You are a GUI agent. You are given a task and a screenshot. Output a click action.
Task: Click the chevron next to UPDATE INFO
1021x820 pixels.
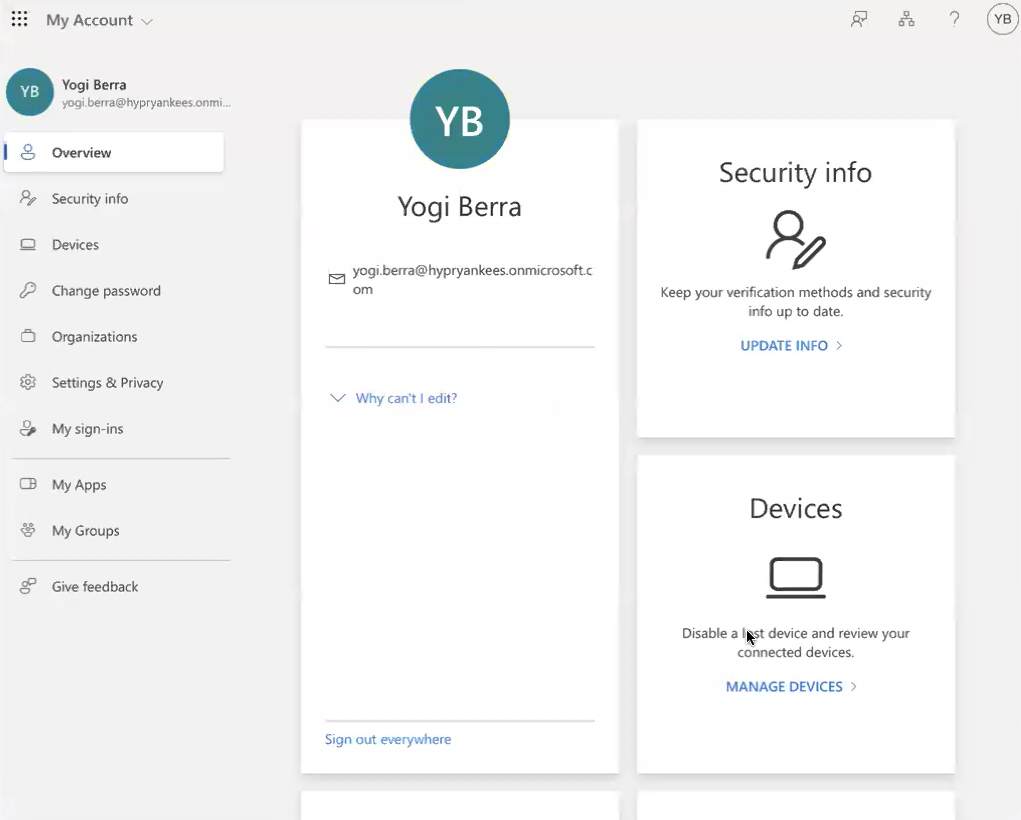click(x=839, y=346)
